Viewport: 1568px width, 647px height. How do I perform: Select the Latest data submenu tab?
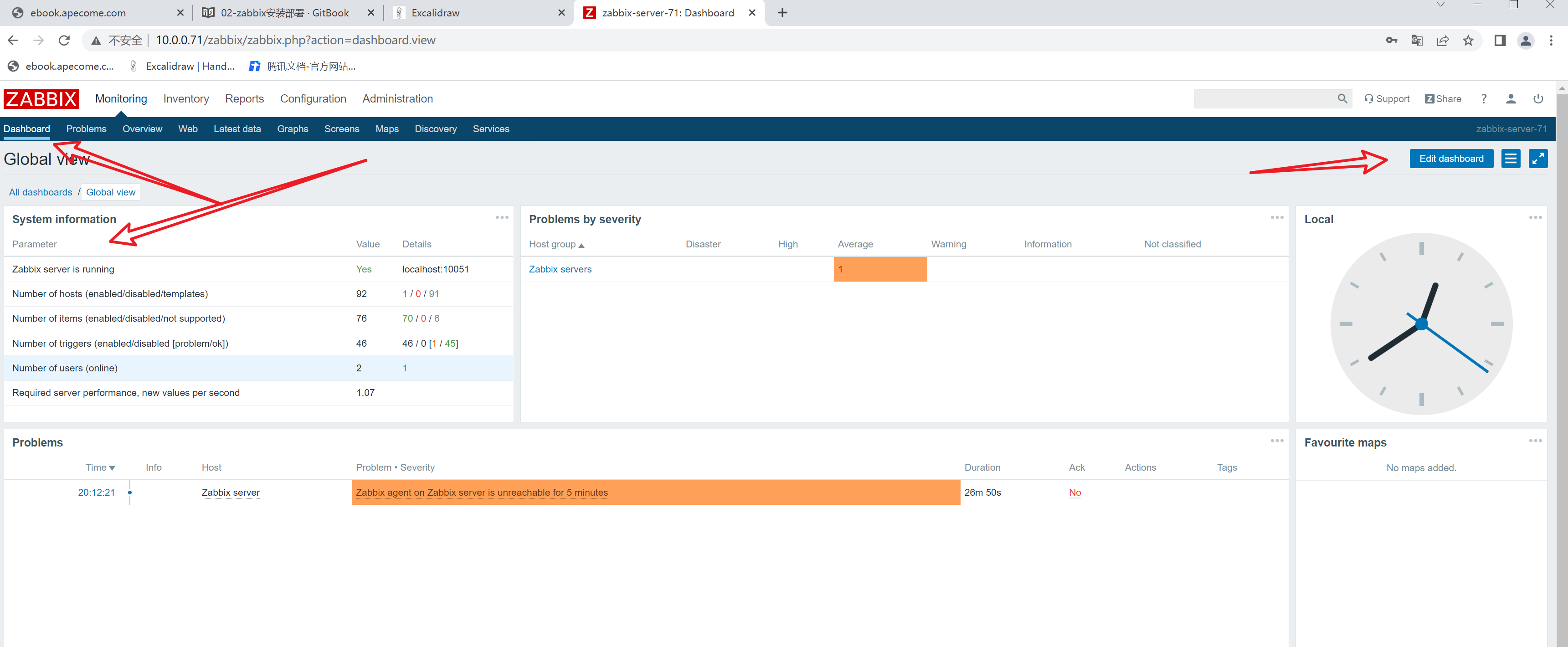(237, 129)
